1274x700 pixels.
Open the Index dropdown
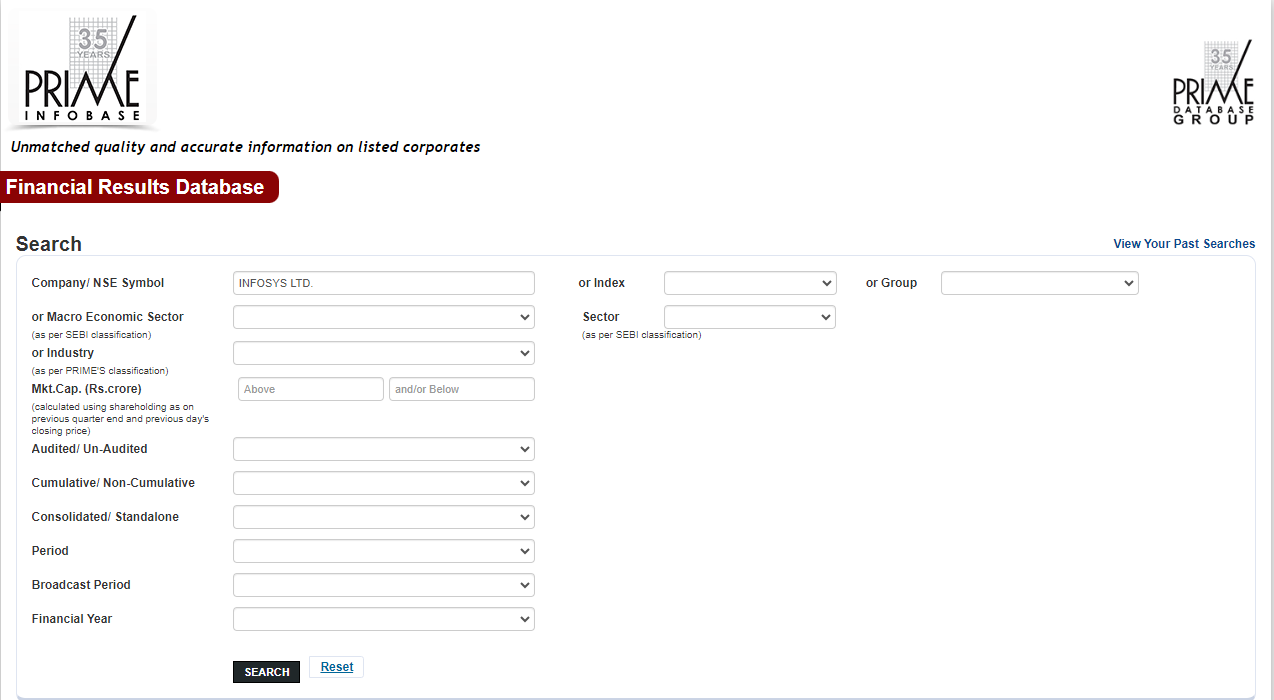coord(749,283)
